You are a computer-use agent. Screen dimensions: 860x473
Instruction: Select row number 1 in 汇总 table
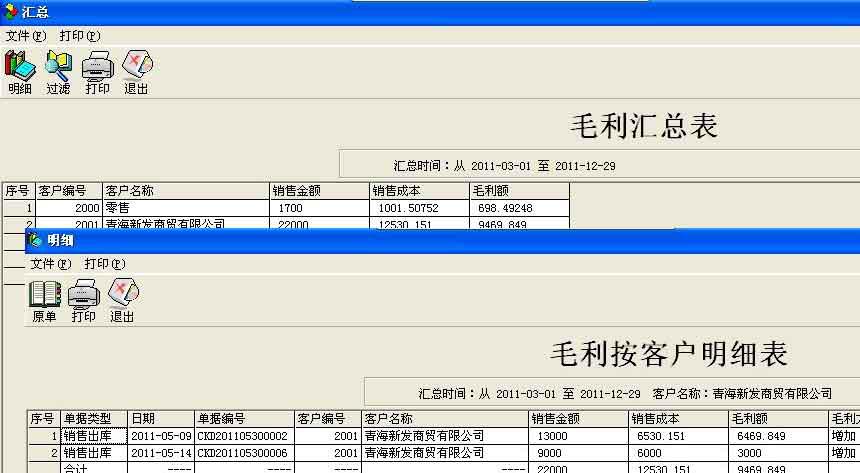pyautogui.click(x=19, y=208)
